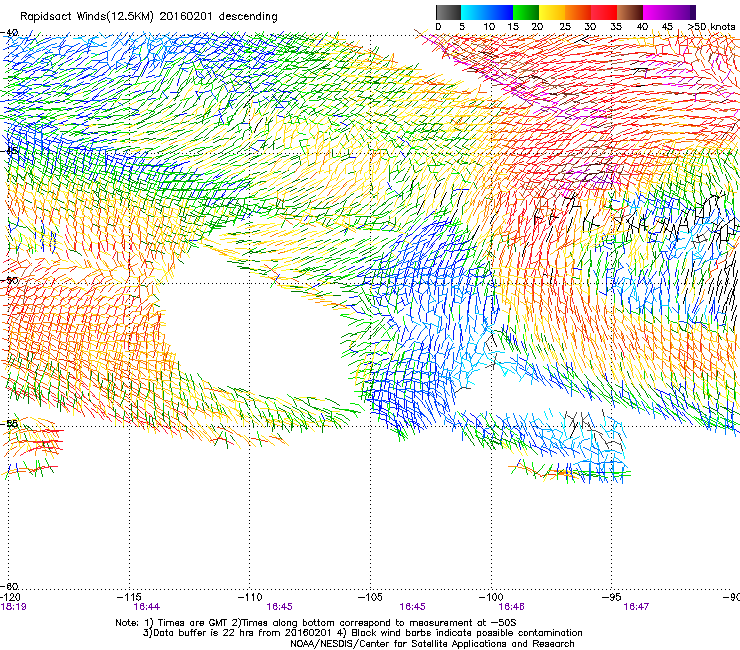Click the title 'Rapidsact Winds(12.5KM) 20160201 descending'
This screenshot has height=650, width=740.
click(149, 17)
